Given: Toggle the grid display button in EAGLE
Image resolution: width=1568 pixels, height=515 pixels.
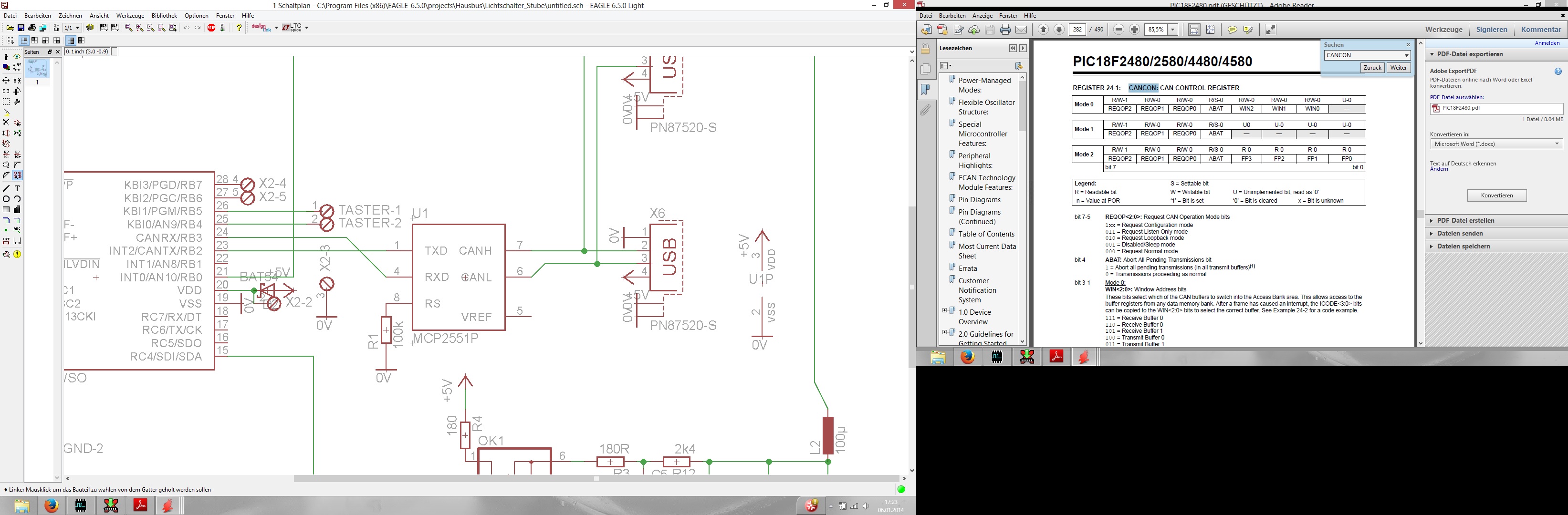Looking at the screenshot, I should pos(10,41).
